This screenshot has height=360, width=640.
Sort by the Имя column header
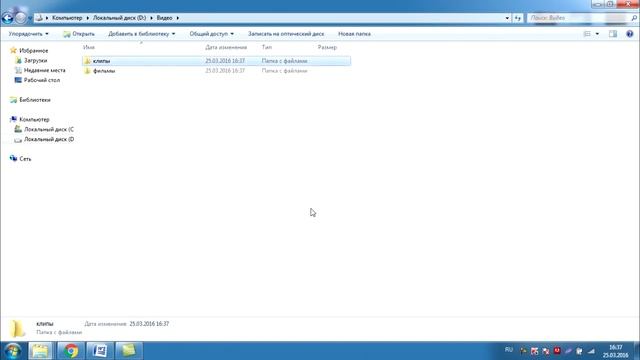[89, 47]
